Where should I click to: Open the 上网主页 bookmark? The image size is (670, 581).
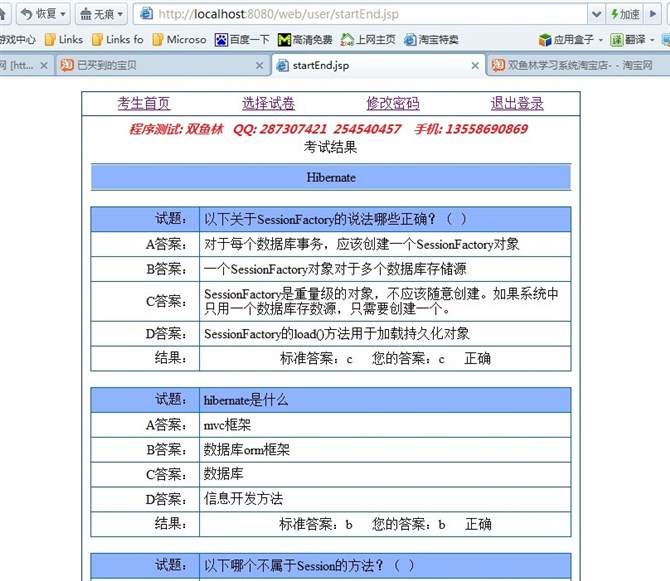[x=368, y=40]
